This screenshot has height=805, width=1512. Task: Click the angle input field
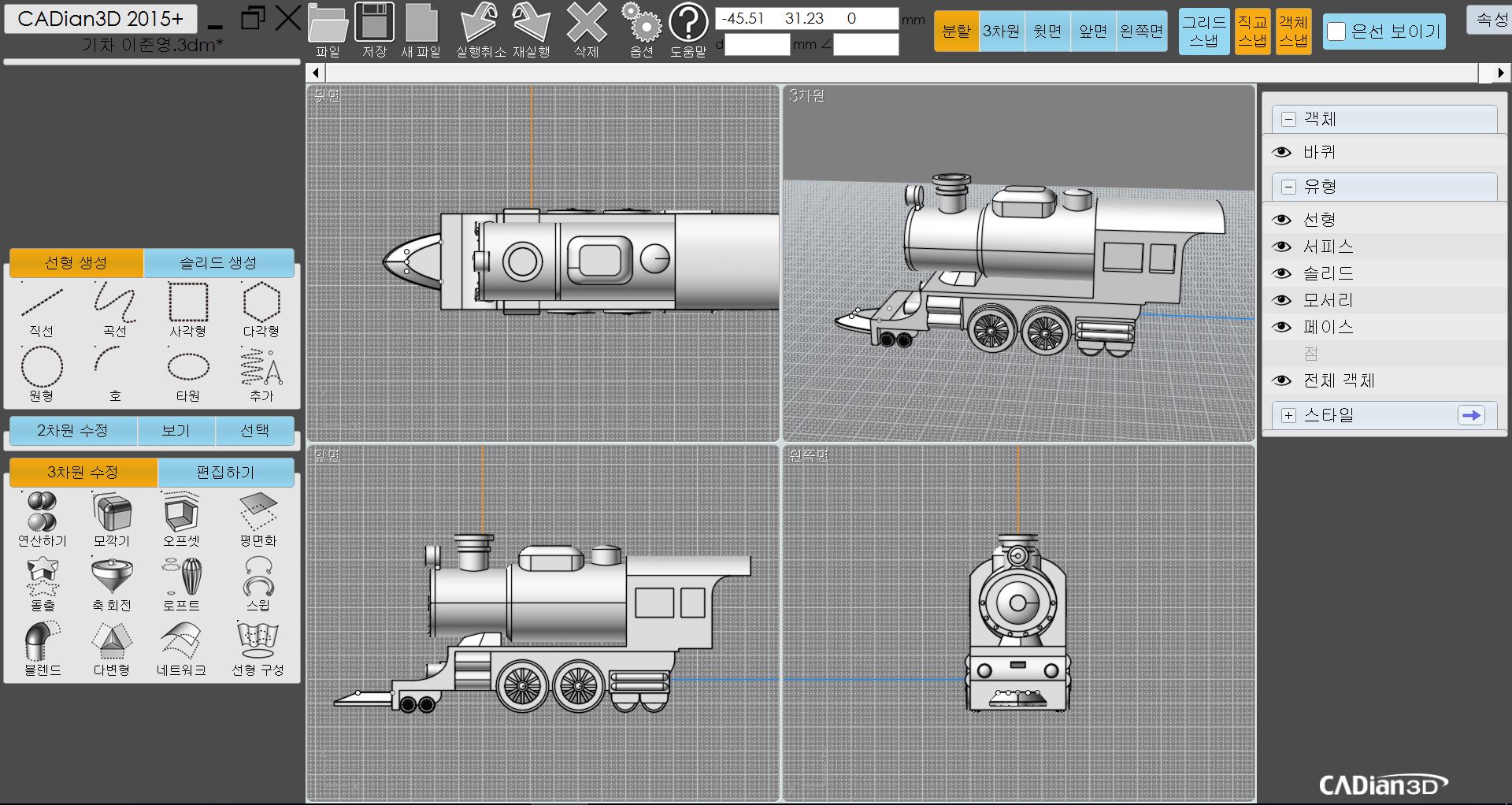click(x=865, y=44)
